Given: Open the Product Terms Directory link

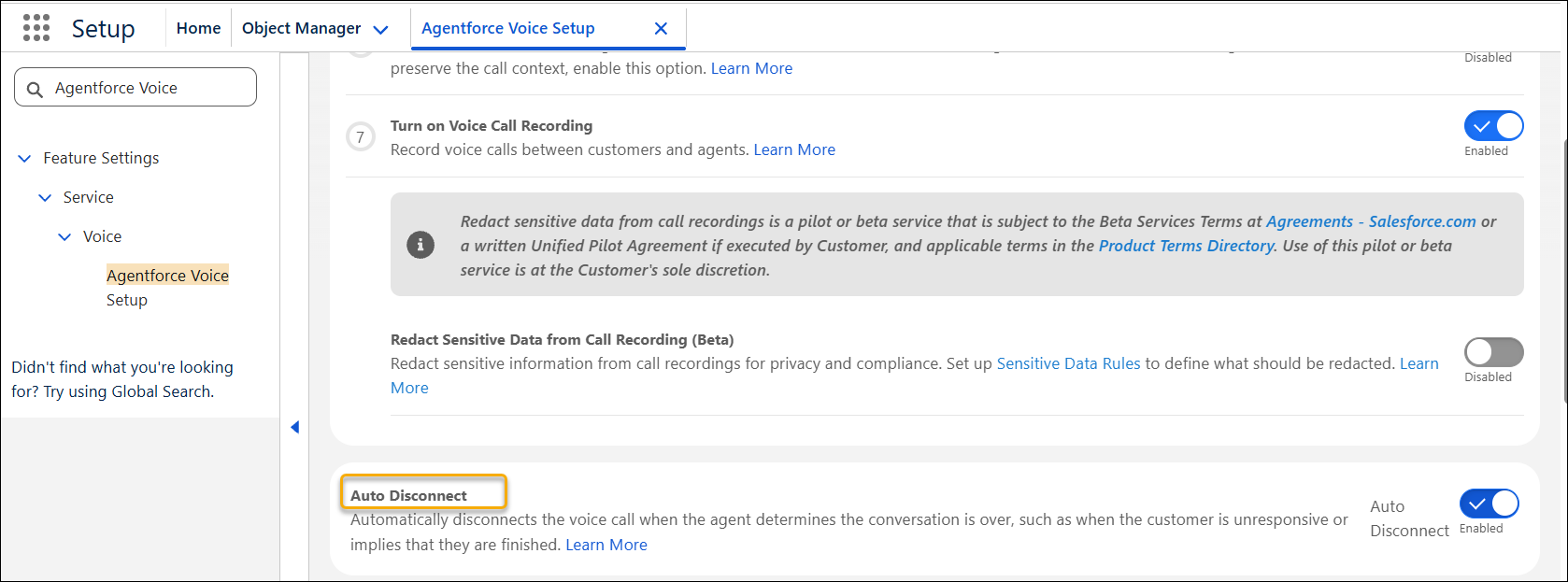Looking at the screenshot, I should 1187,246.
